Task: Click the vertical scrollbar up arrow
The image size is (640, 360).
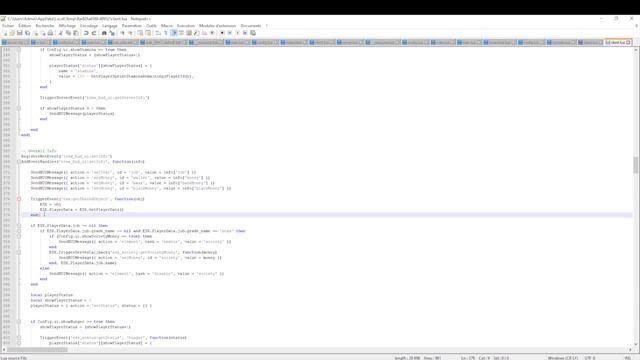Action: point(636,49)
